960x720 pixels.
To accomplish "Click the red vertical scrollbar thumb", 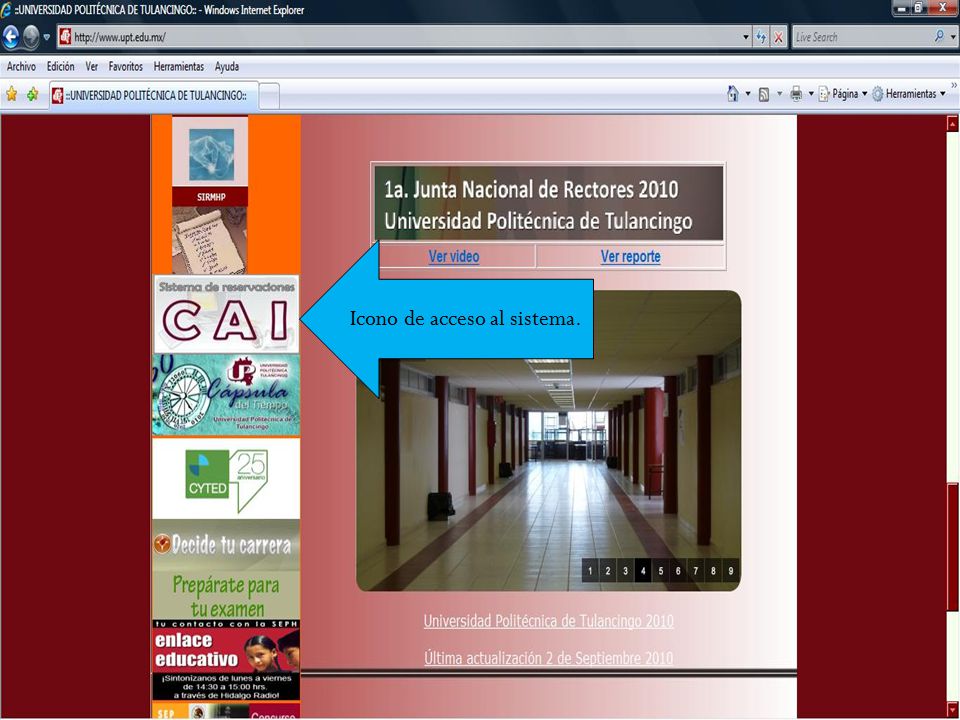I will (x=953, y=547).
